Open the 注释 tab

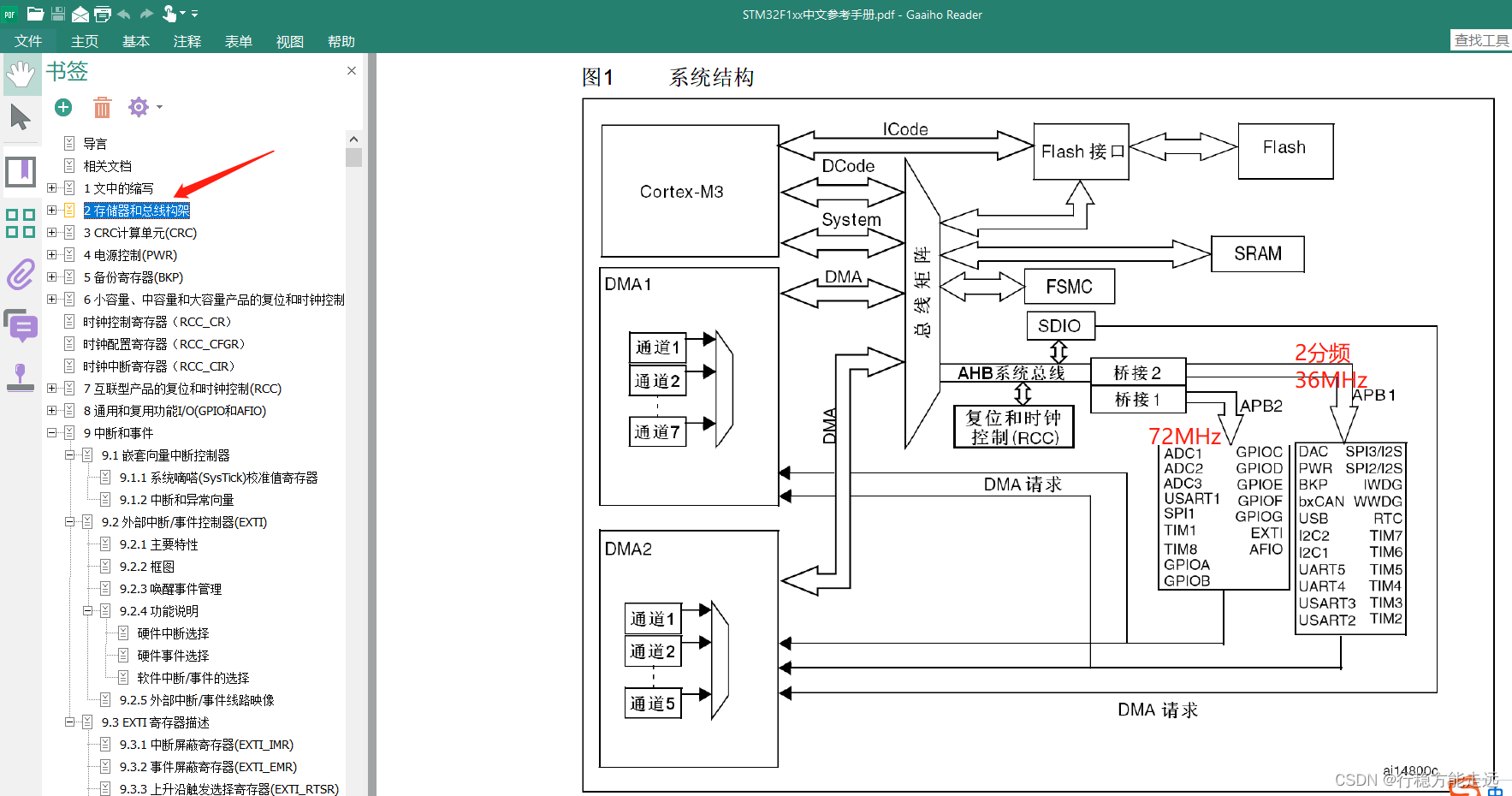click(x=187, y=41)
